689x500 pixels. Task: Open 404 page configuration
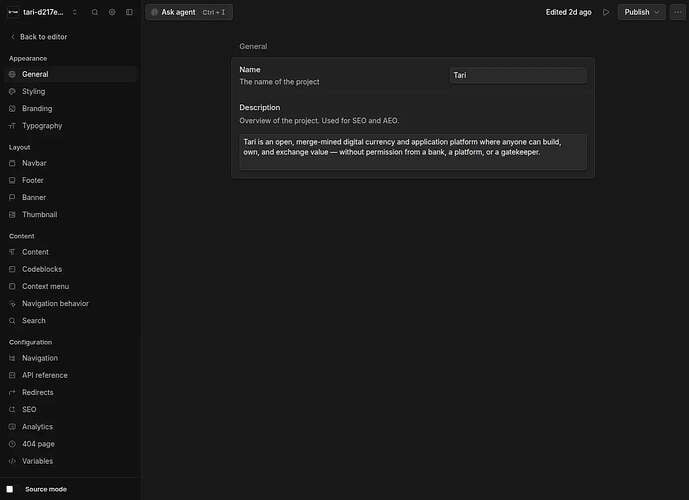click(x=70, y=444)
